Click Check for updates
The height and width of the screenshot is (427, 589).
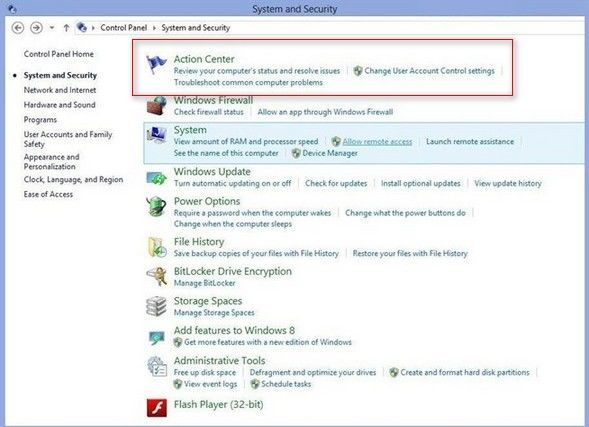(x=336, y=183)
